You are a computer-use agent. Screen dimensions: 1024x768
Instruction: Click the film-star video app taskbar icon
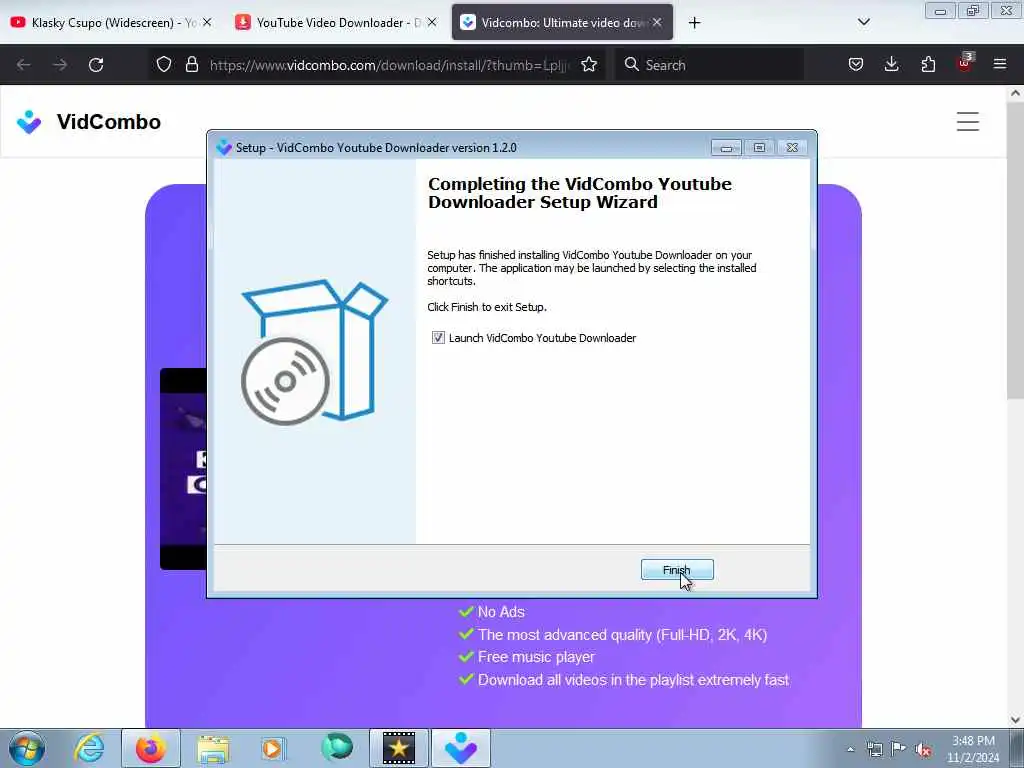click(x=399, y=748)
